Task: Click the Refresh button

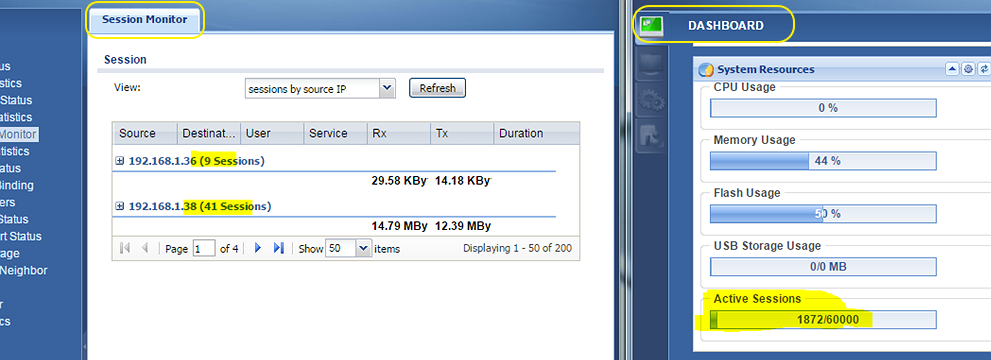Action: pyautogui.click(x=437, y=88)
